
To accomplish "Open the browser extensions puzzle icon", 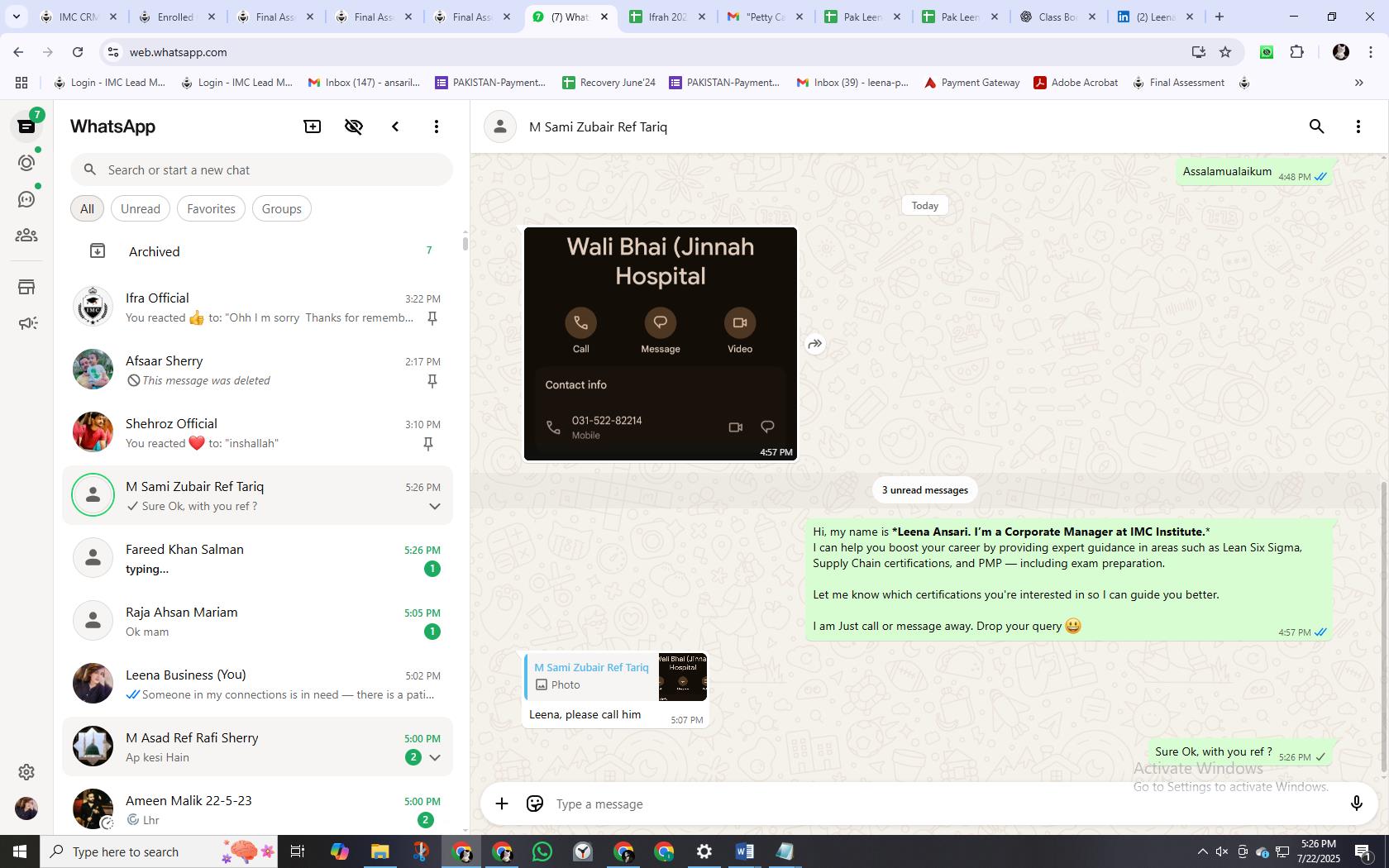I will (1296, 52).
